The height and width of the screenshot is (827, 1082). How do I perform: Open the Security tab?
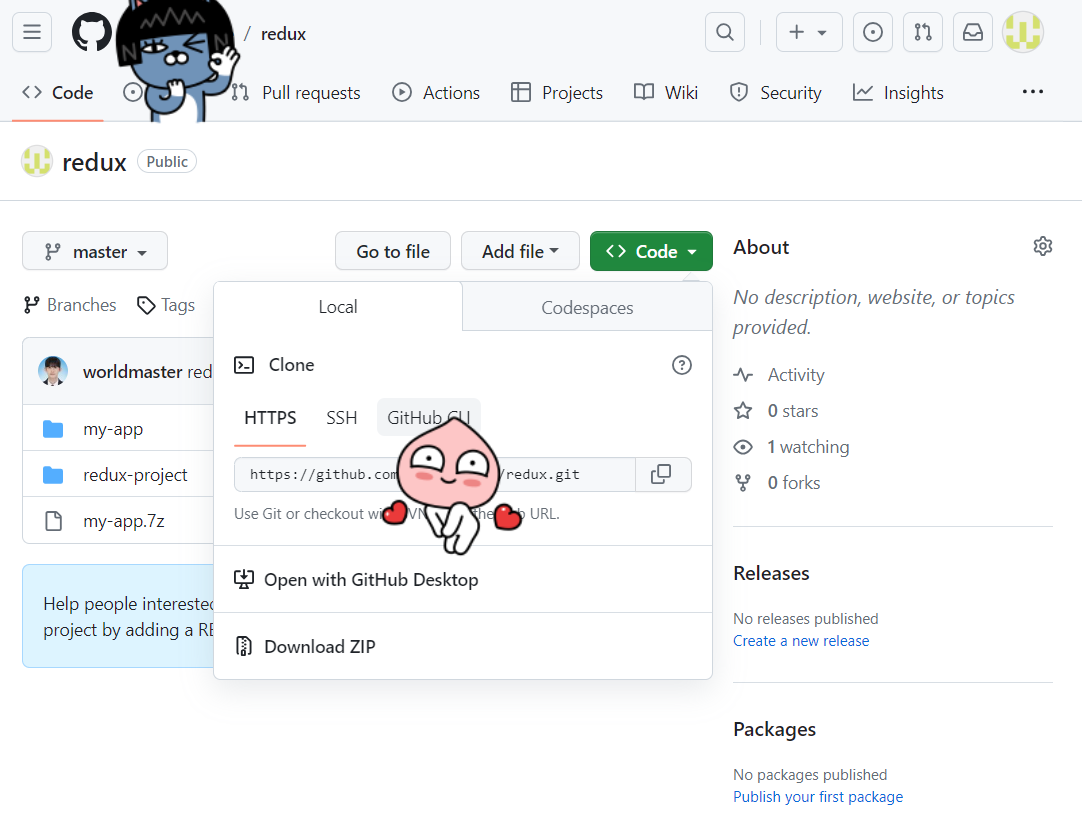click(776, 93)
